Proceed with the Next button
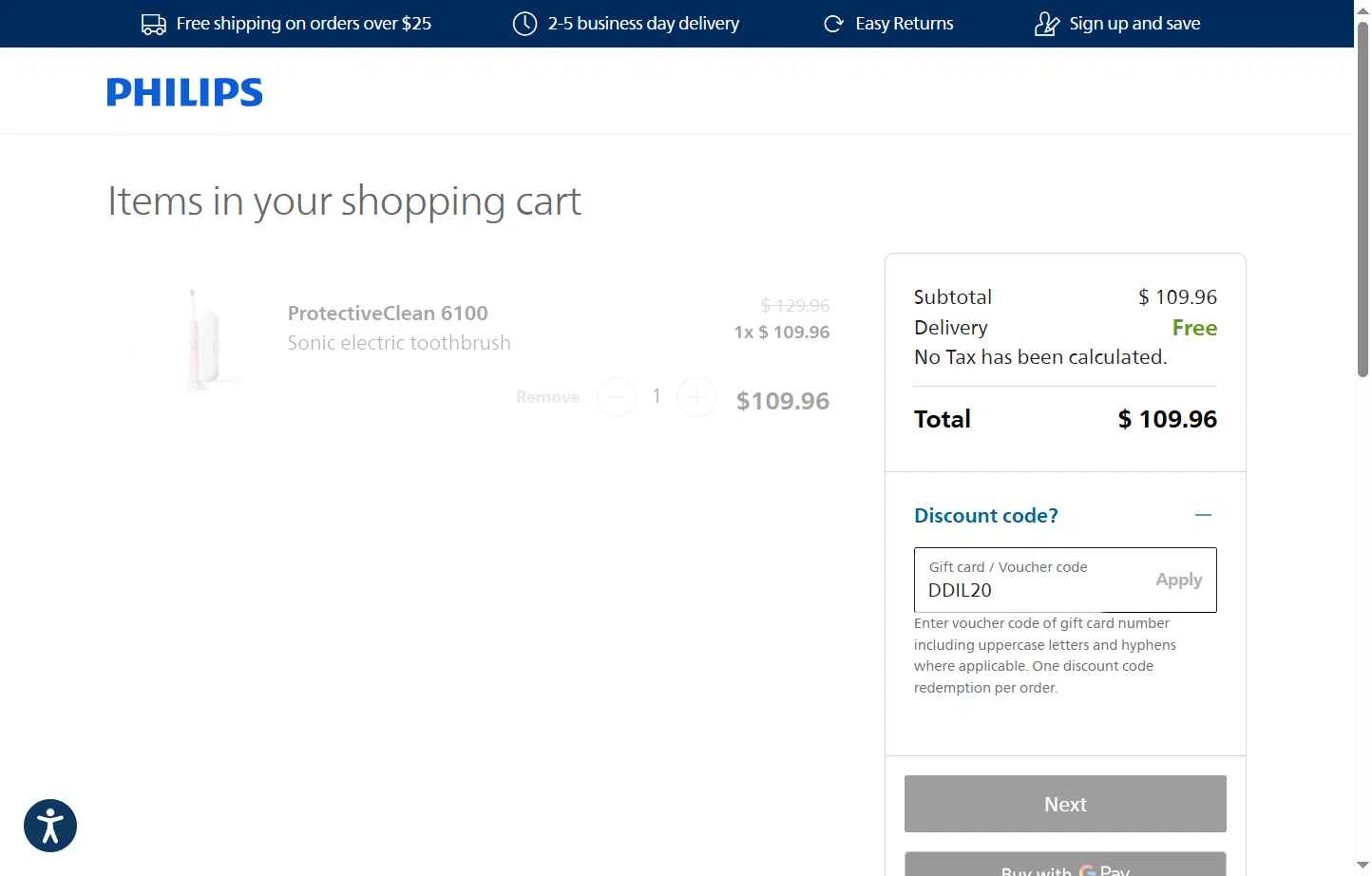Image resolution: width=1372 pixels, height=876 pixels. (x=1065, y=804)
